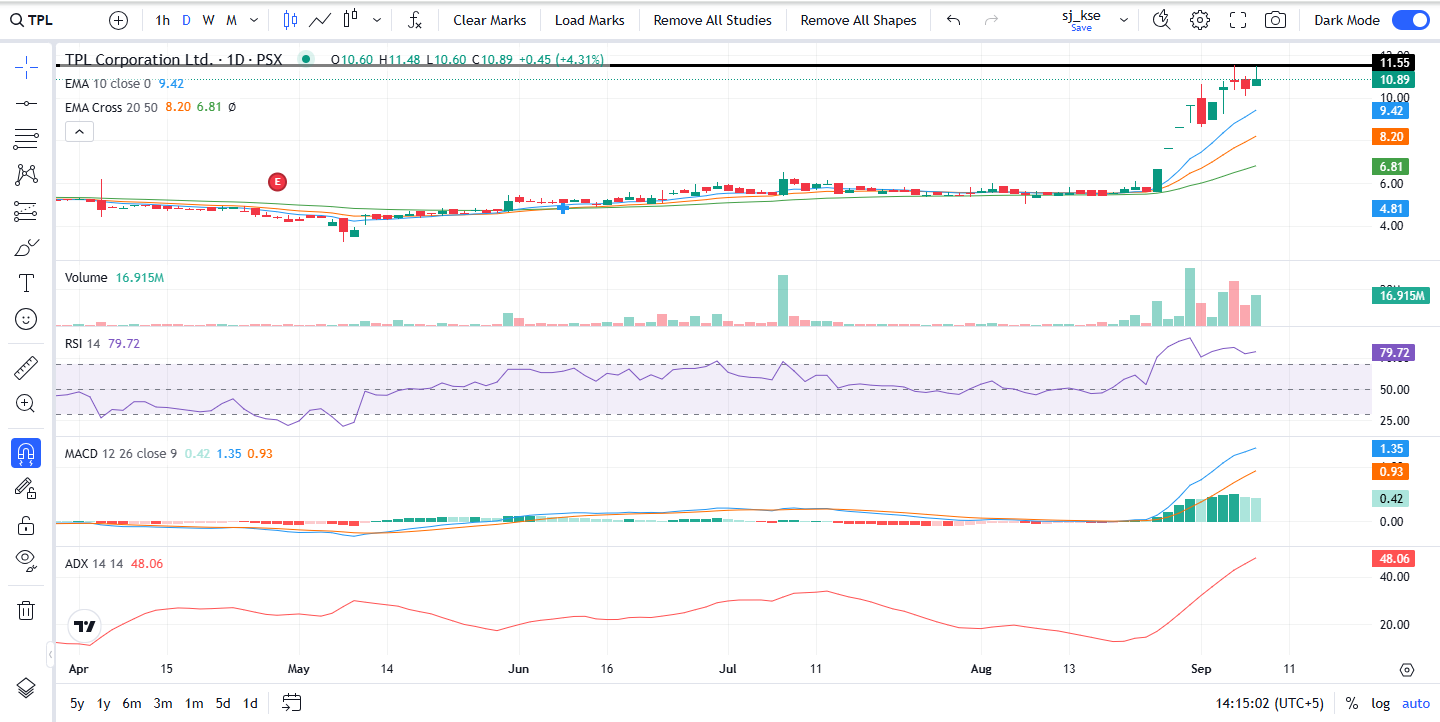The height and width of the screenshot is (722, 1440).
Task: Click the red E earnings marker
Action: (x=278, y=181)
